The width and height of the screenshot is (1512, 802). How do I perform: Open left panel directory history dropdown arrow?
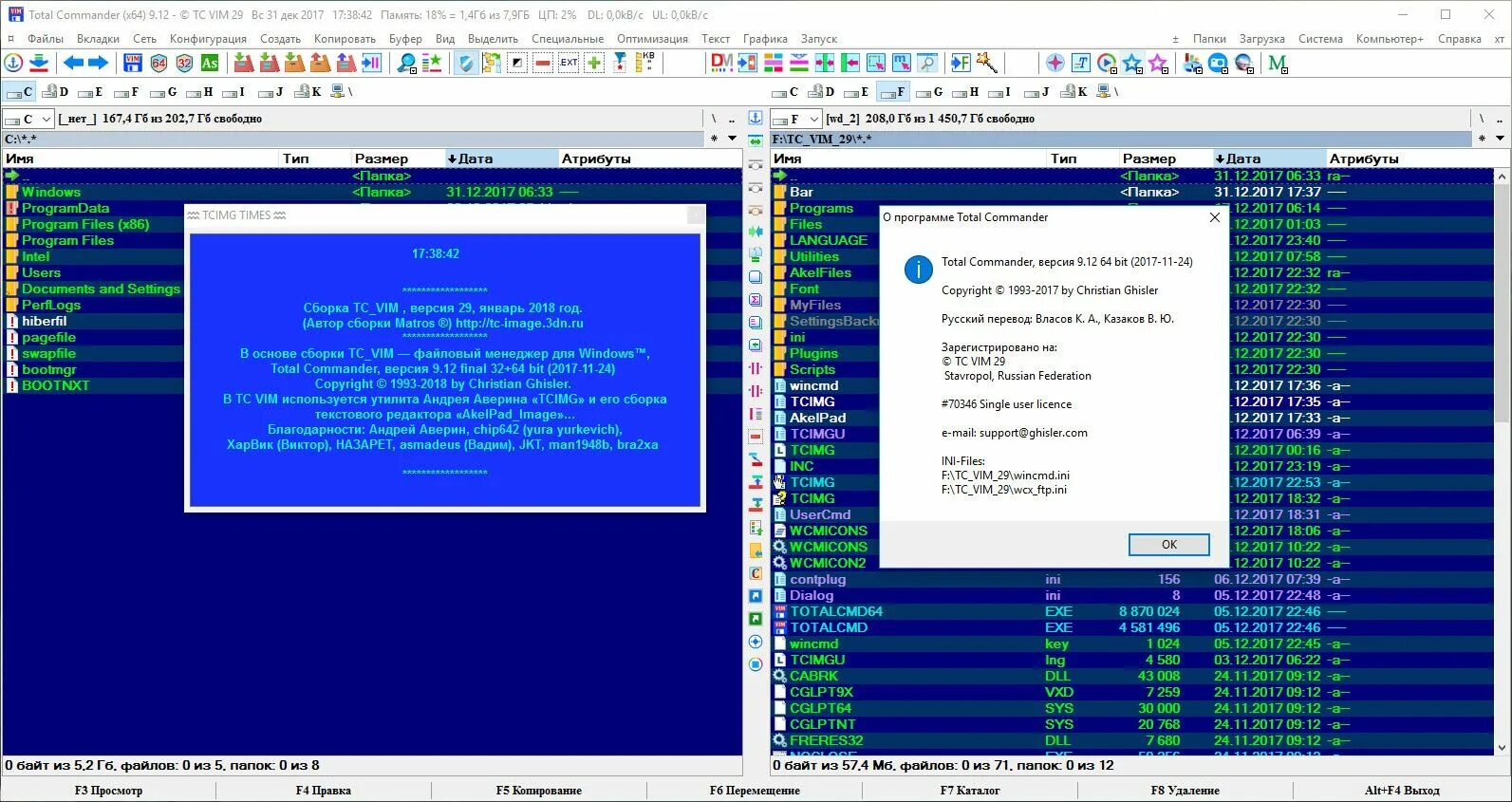pos(732,139)
